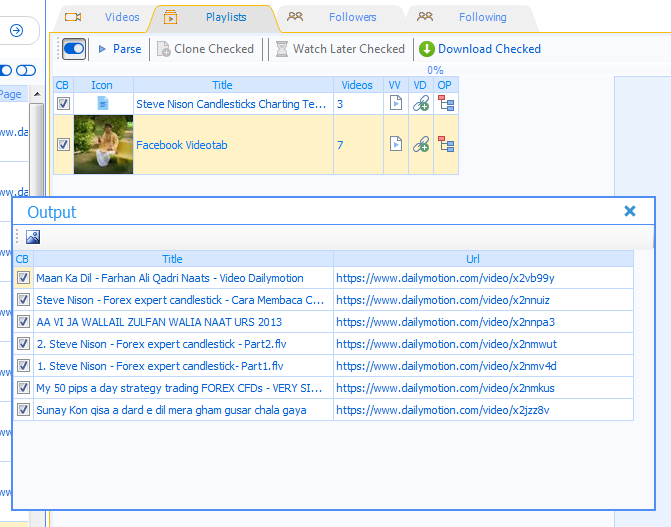Click URL ending x2nnpa3
Viewport: 671px width, 527px height.
coord(445,322)
